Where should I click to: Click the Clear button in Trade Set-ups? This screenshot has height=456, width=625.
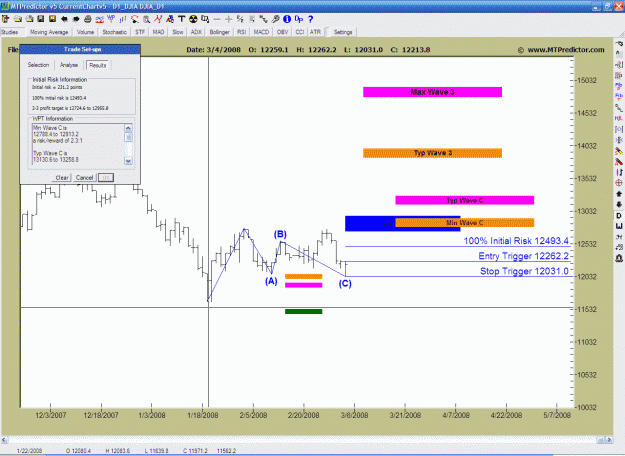pyautogui.click(x=62, y=178)
